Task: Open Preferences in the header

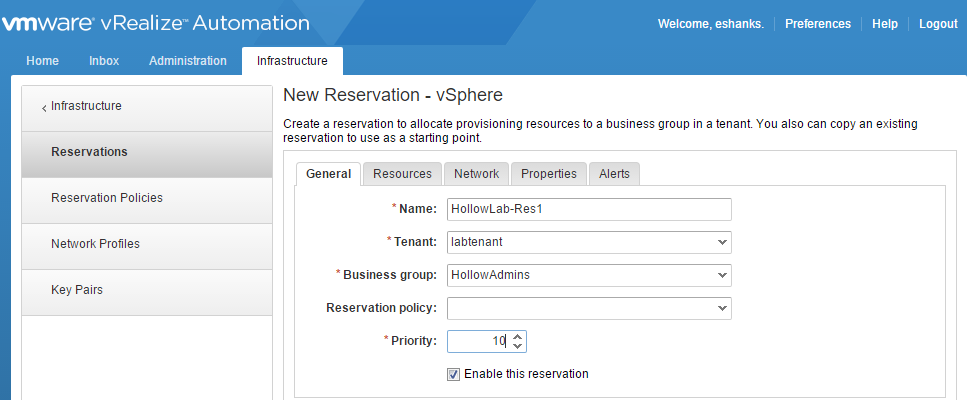Action: 818,24
